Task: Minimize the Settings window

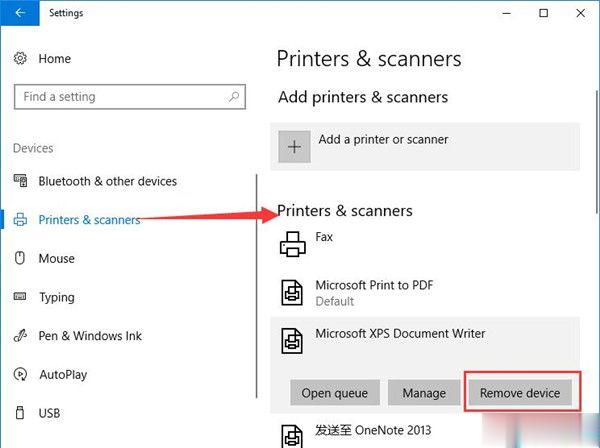Action: tap(507, 13)
